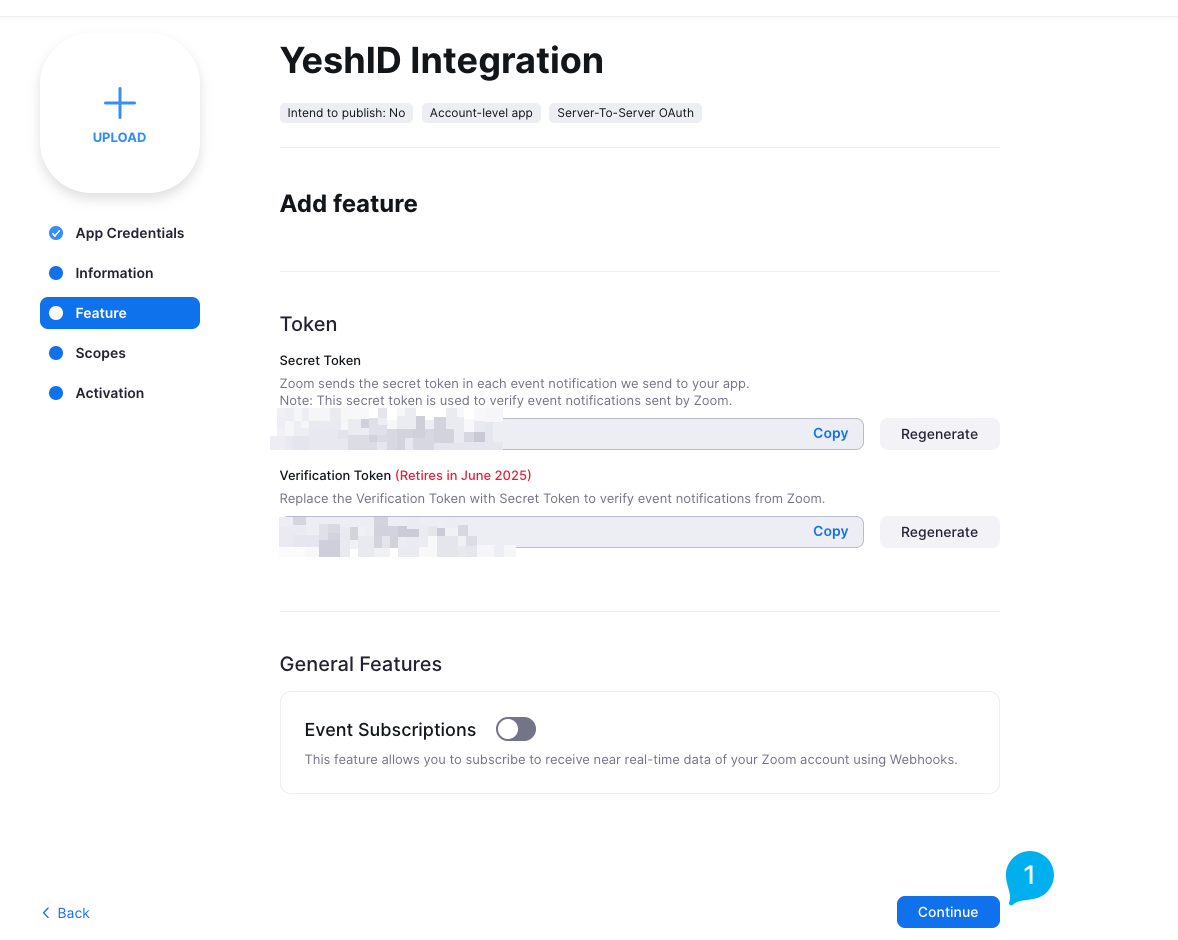Click the blue Continue button
The image size is (1178, 940).
pos(948,911)
